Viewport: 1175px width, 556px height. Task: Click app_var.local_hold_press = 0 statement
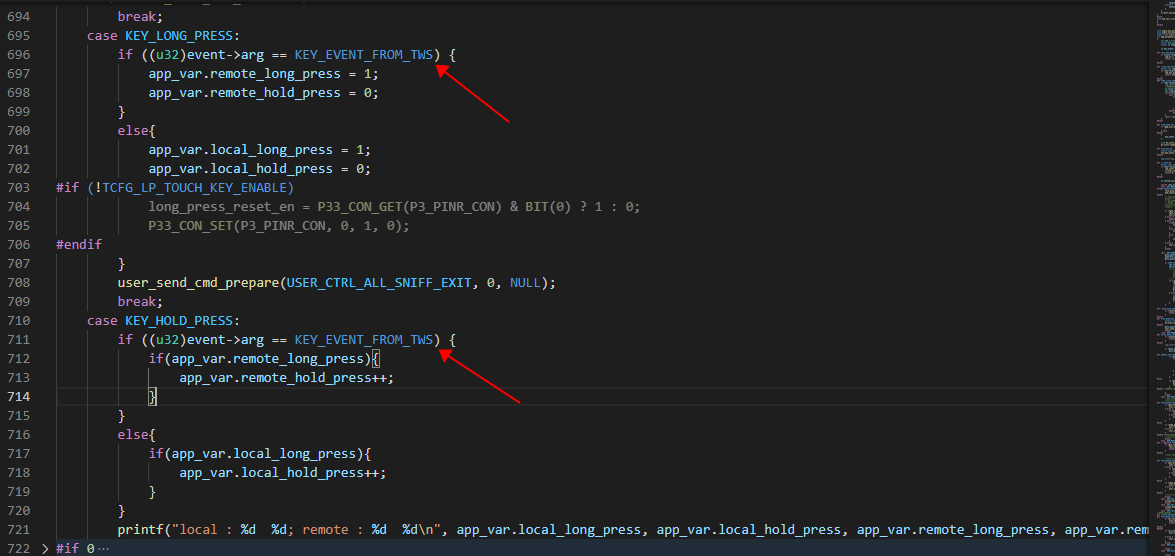coord(260,169)
